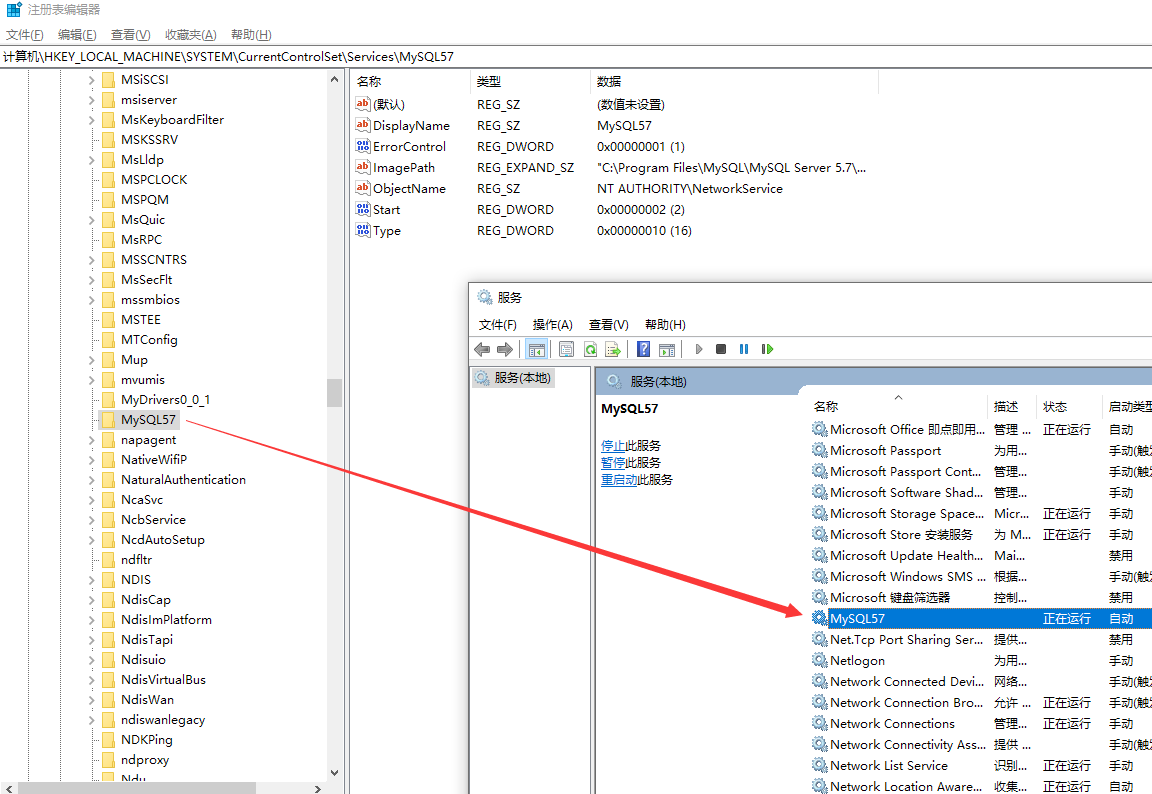
Task: Click the 重启动 service link
Action: (618, 479)
